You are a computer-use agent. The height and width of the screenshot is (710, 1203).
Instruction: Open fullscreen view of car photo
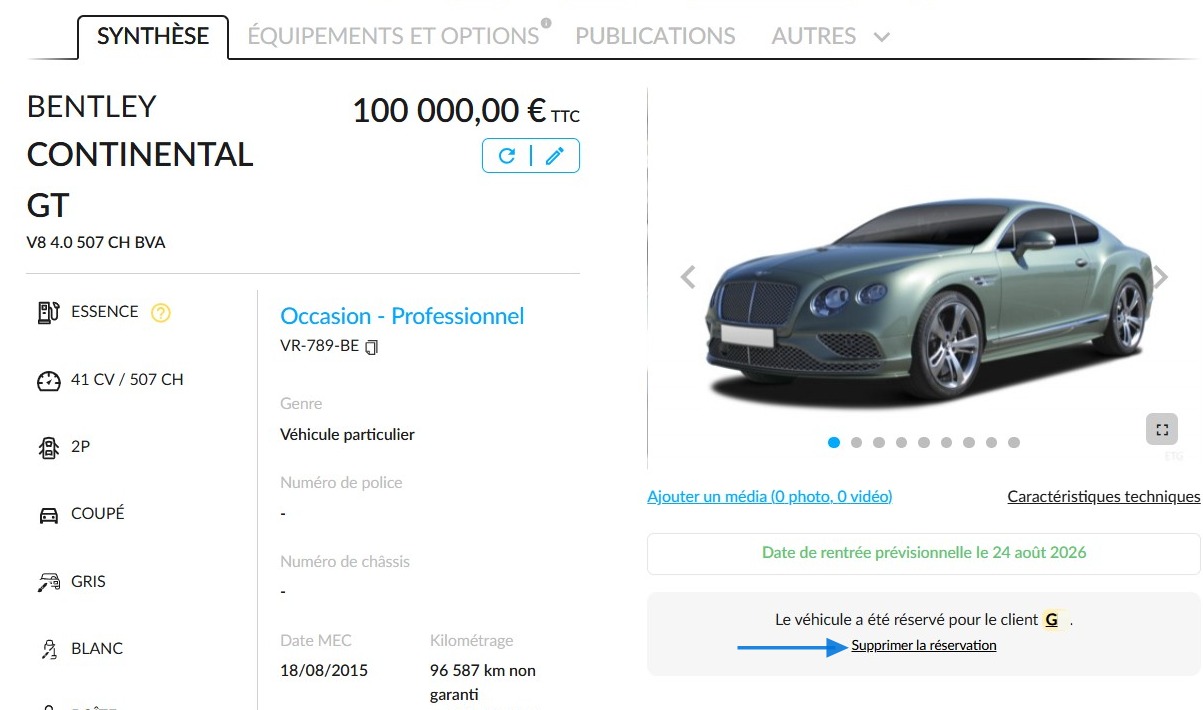pyautogui.click(x=1162, y=430)
